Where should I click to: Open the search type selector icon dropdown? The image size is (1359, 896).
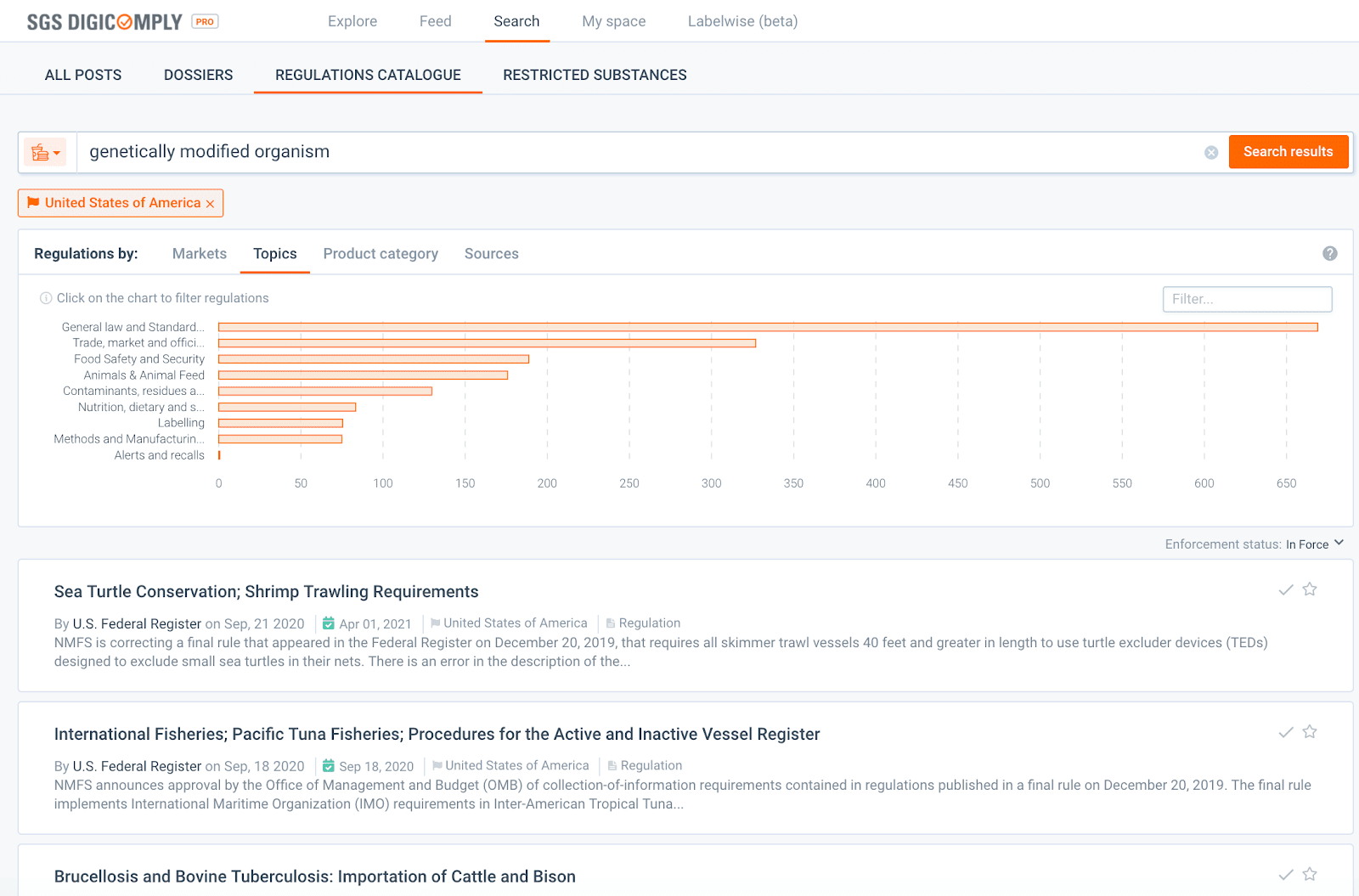point(45,153)
